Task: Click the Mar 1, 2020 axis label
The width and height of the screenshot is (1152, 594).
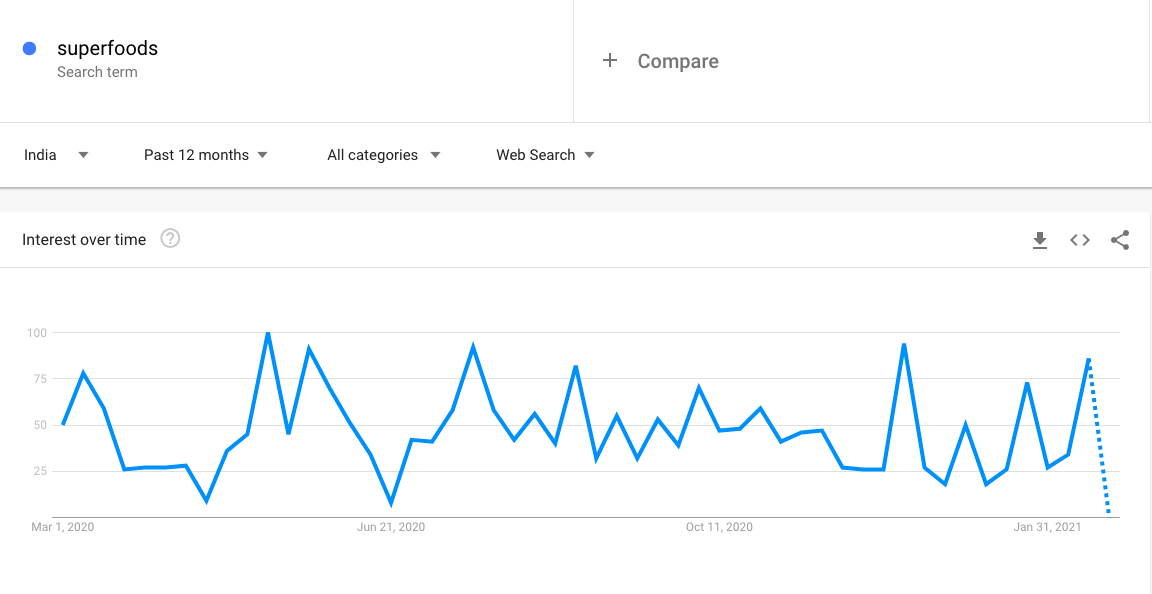Action: 63,527
